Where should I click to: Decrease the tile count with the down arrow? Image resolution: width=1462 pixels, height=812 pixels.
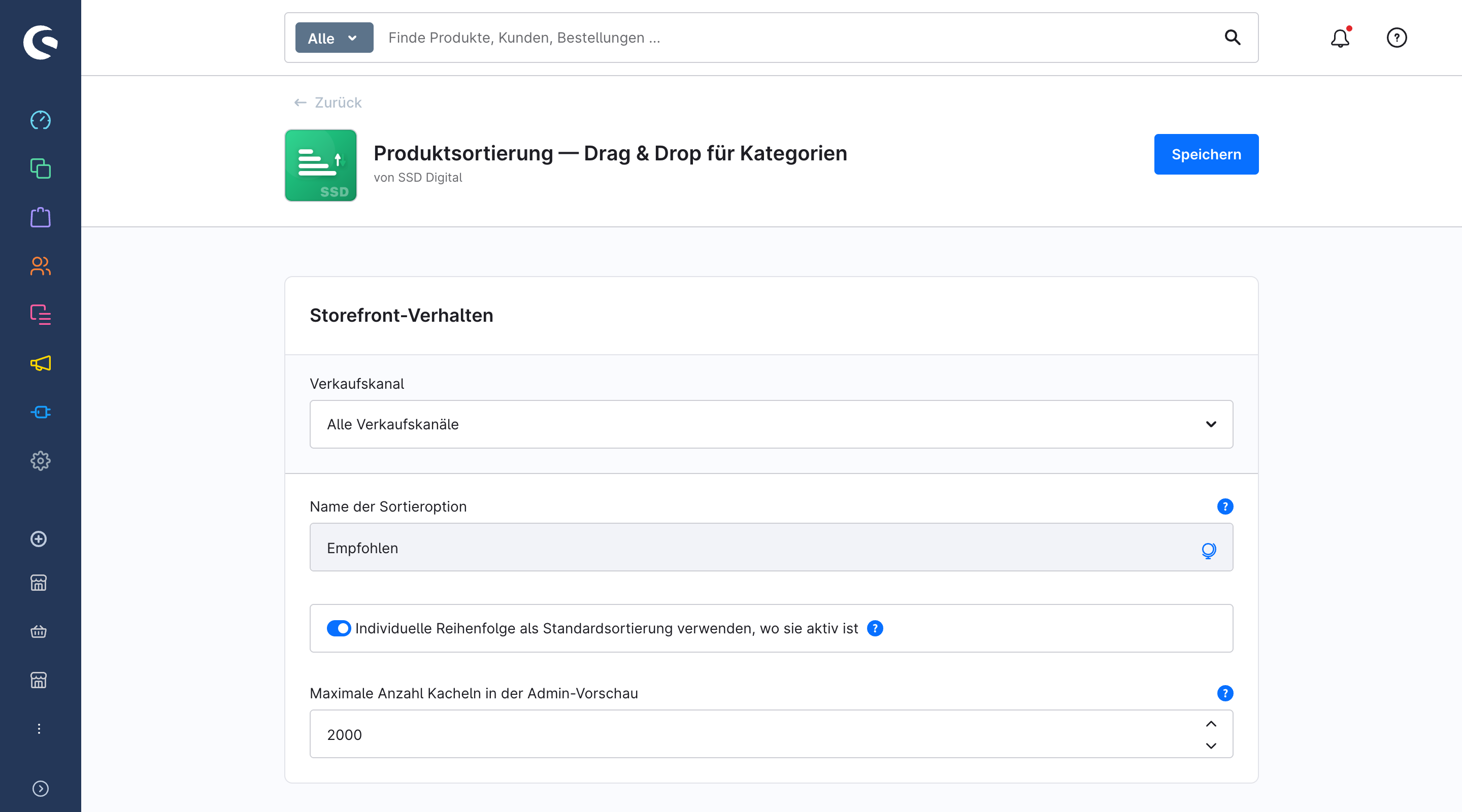pos(1211,746)
